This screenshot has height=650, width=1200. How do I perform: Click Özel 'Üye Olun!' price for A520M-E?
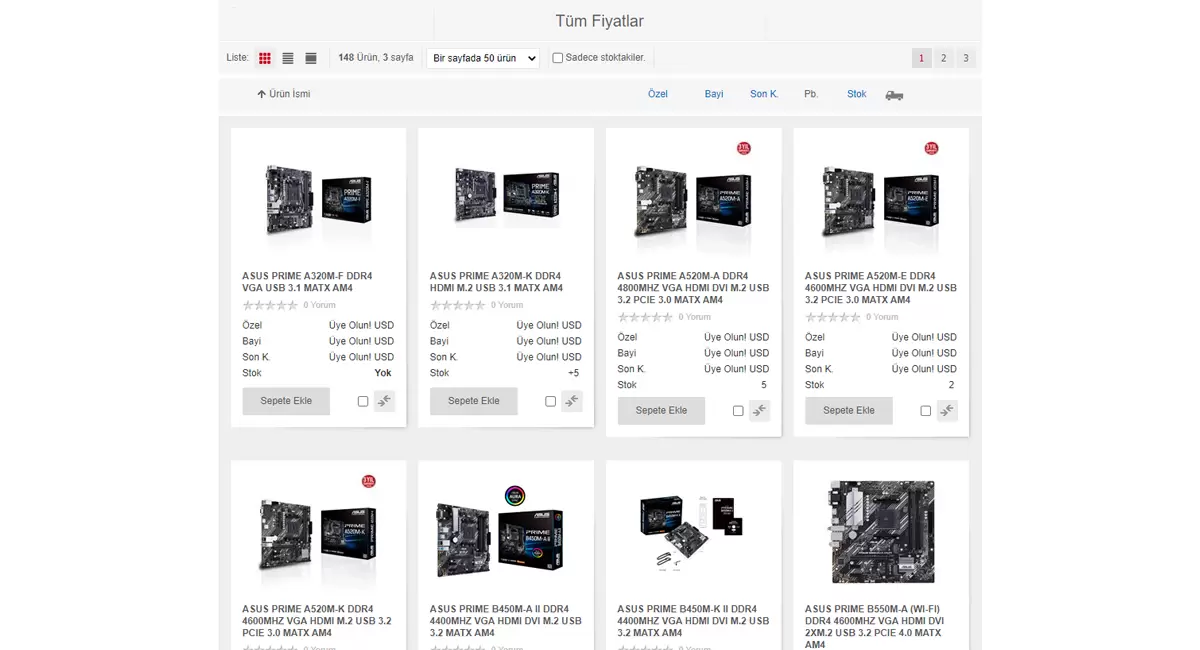coord(924,337)
